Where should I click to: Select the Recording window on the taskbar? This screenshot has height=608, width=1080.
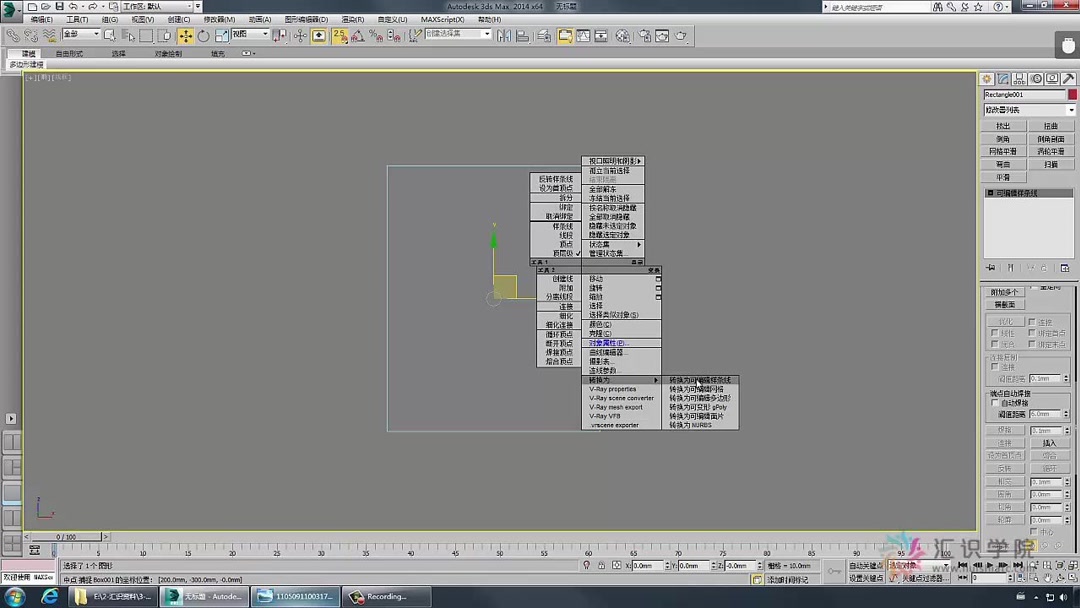(x=386, y=596)
